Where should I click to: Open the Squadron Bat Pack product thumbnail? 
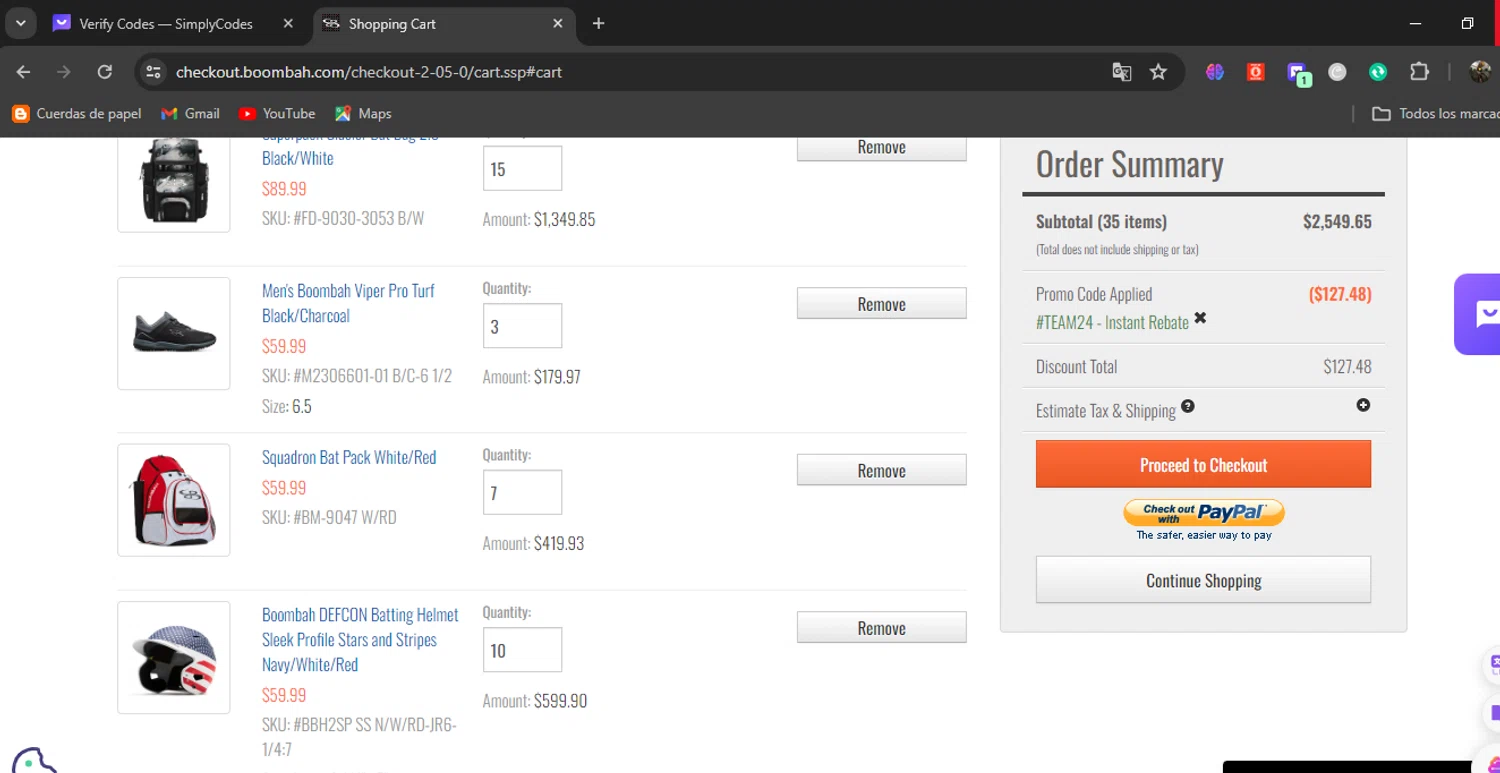point(174,500)
